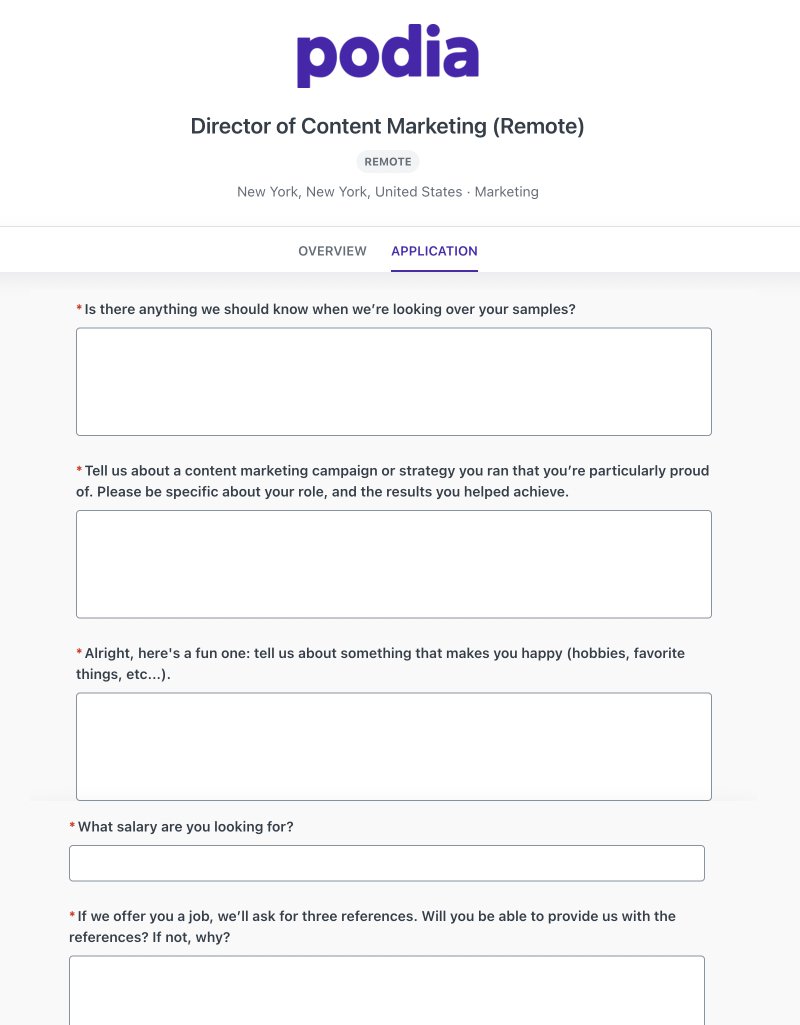Focus the samples notes text area
800x1025 pixels.
393,382
